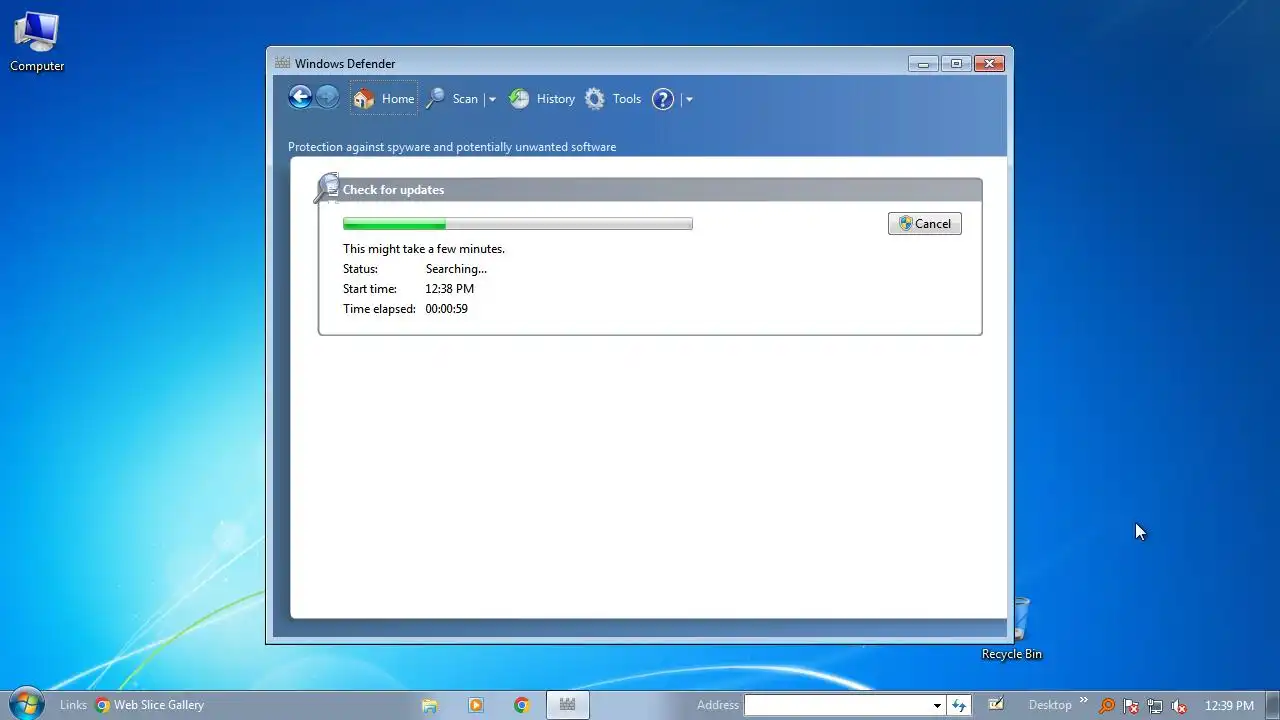Cancel the update check
1280x720 pixels.
(924, 224)
